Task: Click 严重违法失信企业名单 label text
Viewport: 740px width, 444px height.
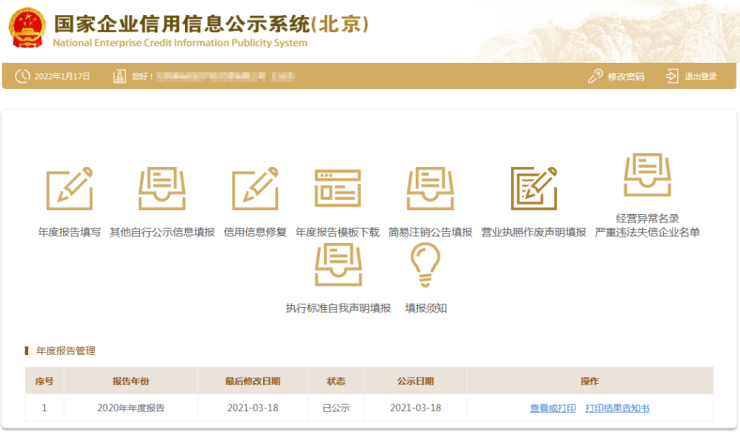Action: pos(647,233)
